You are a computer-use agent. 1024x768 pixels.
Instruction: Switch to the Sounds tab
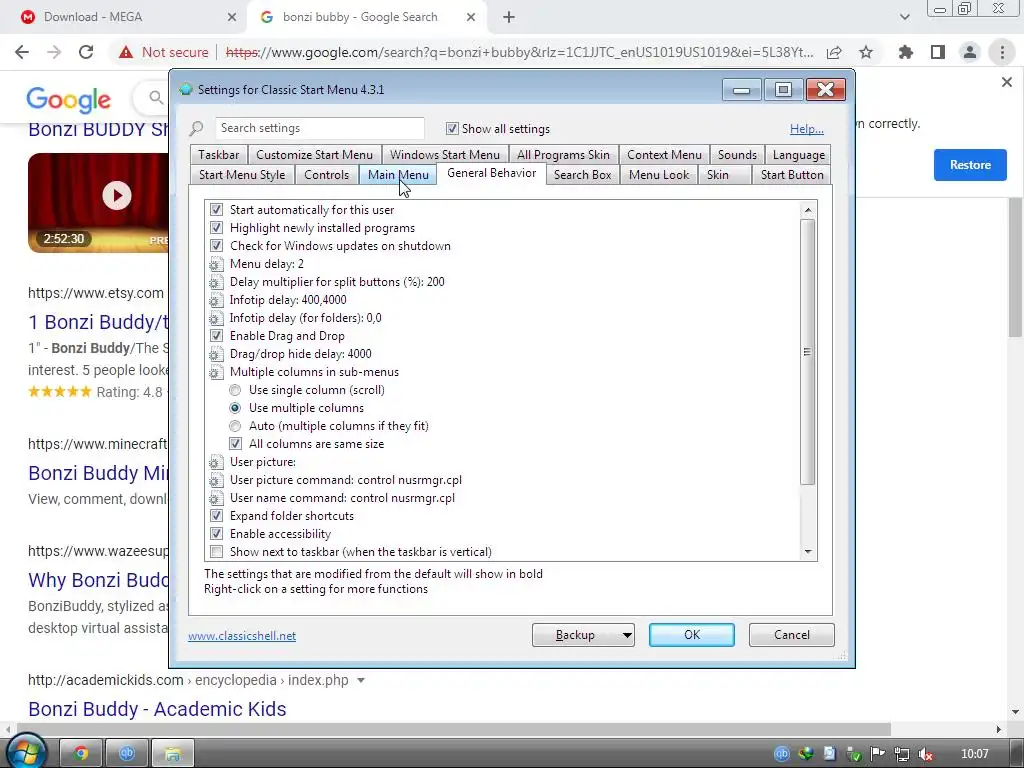[x=737, y=155]
